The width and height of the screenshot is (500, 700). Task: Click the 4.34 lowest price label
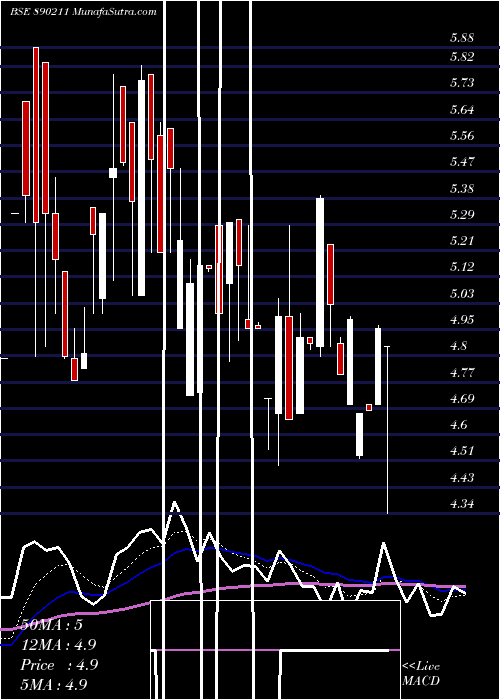[462, 504]
